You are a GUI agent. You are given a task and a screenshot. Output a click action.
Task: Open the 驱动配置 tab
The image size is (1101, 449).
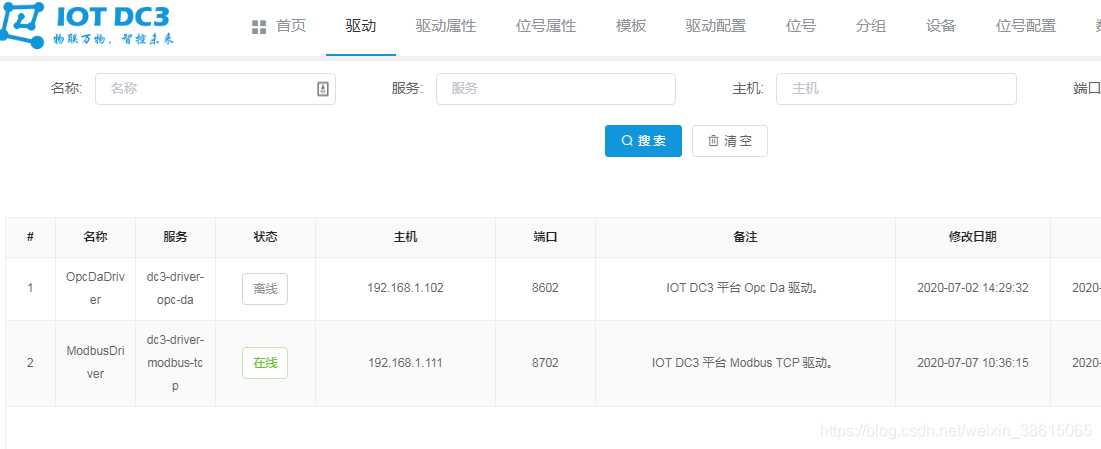click(716, 27)
